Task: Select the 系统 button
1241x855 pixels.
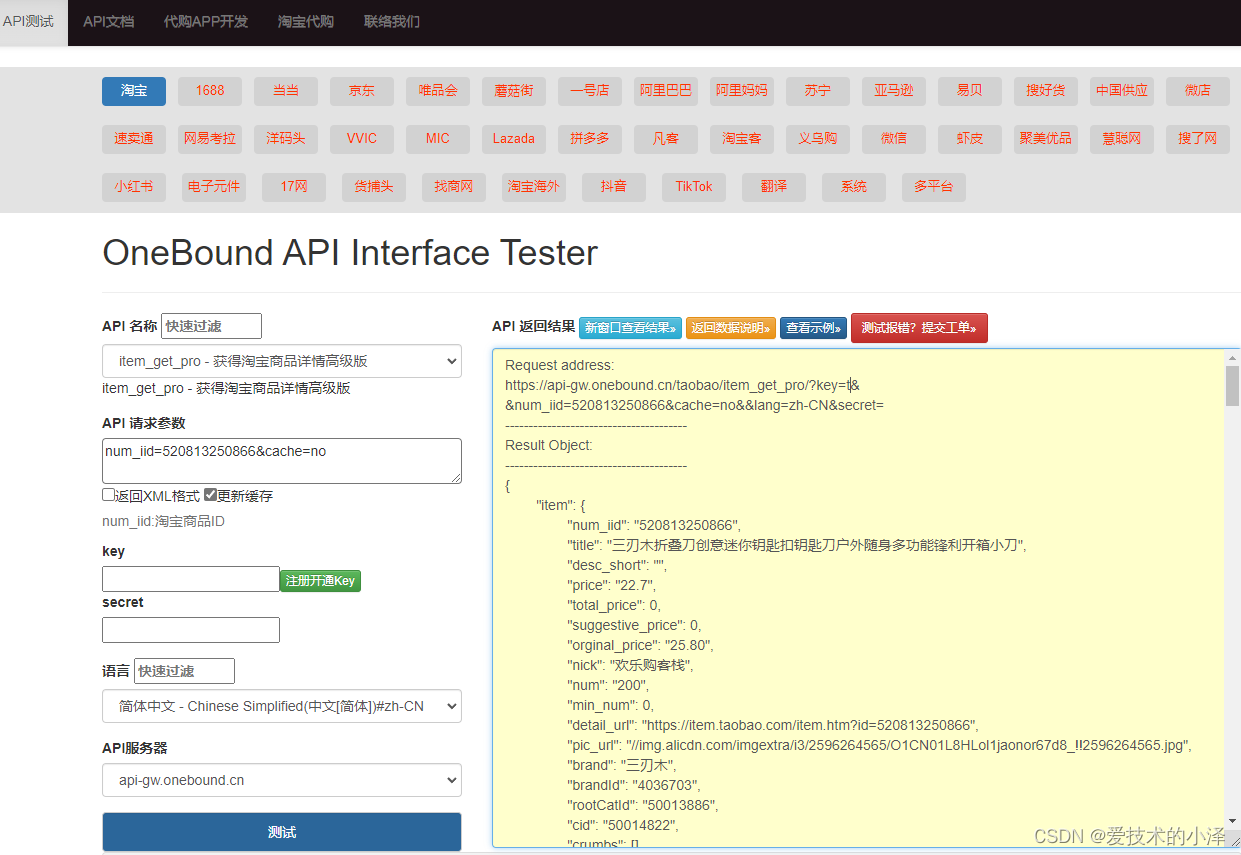Action: 854,187
